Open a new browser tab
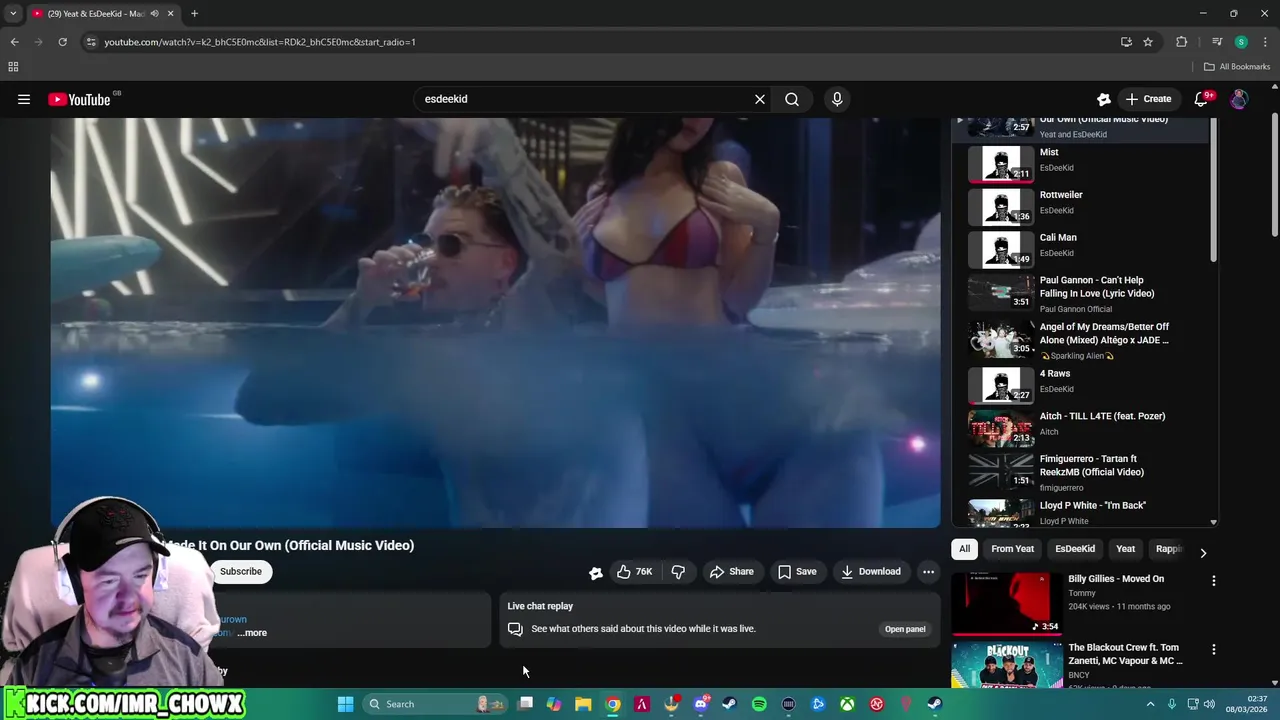Viewport: 1280px width, 720px height. (x=194, y=14)
